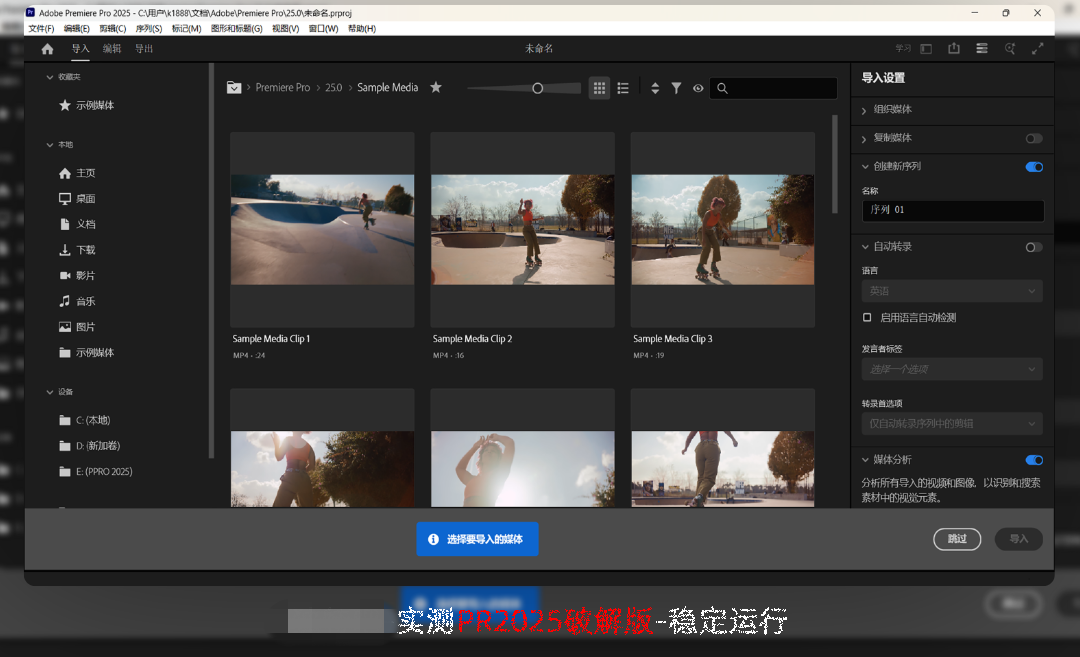Open 影片 videos location
Image resolution: width=1080 pixels, height=657 pixels.
pos(77,275)
